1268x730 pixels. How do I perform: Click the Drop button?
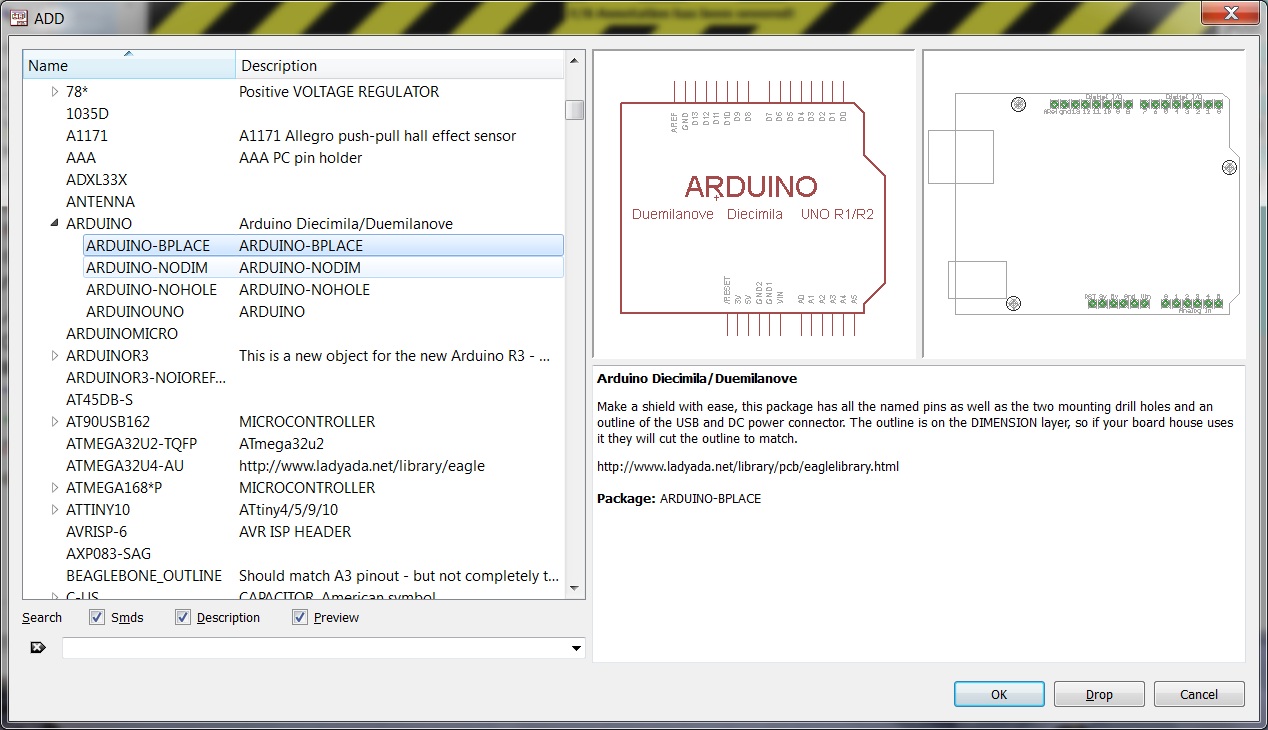(1099, 694)
